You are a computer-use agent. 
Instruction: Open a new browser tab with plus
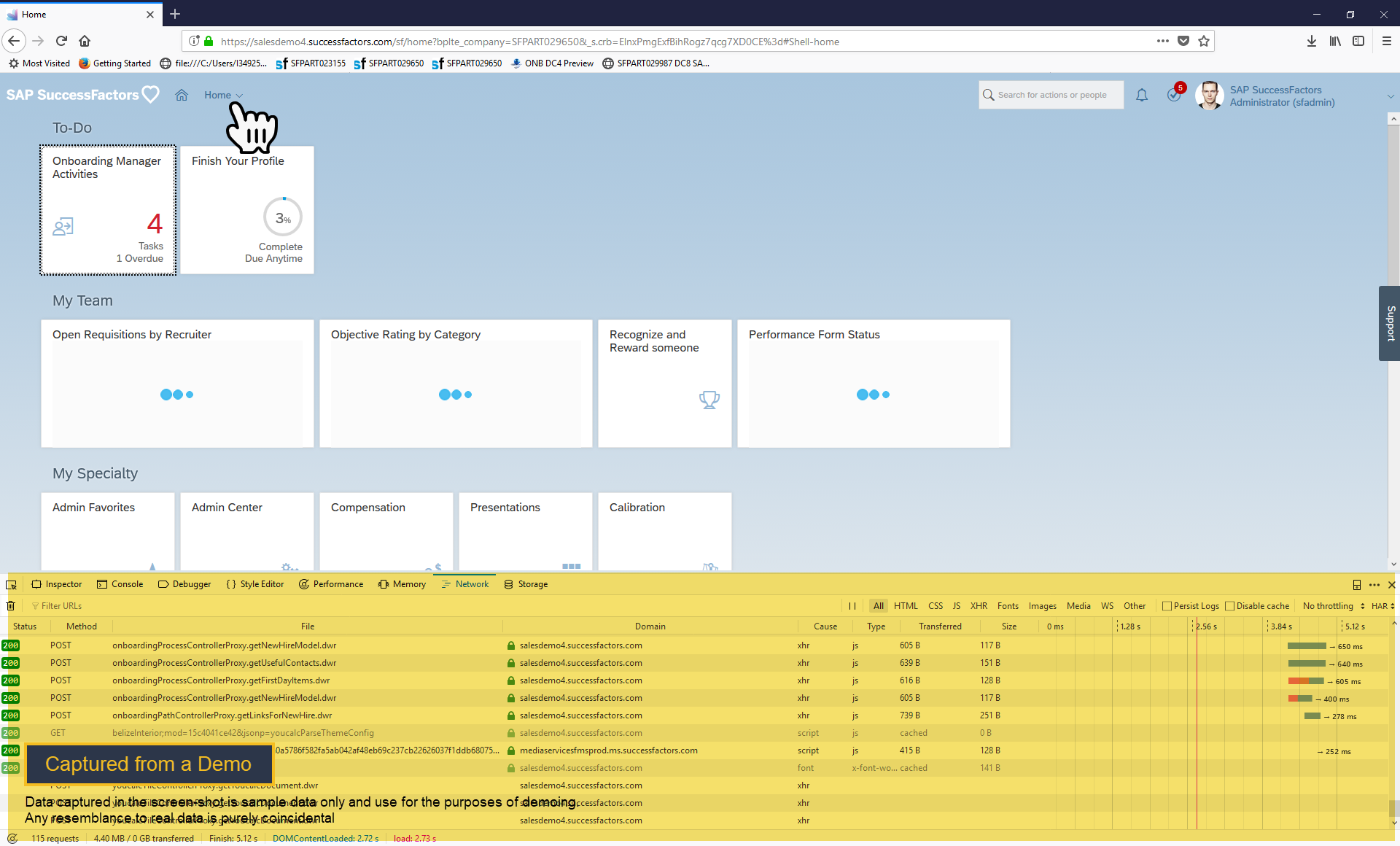(x=175, y=14)
